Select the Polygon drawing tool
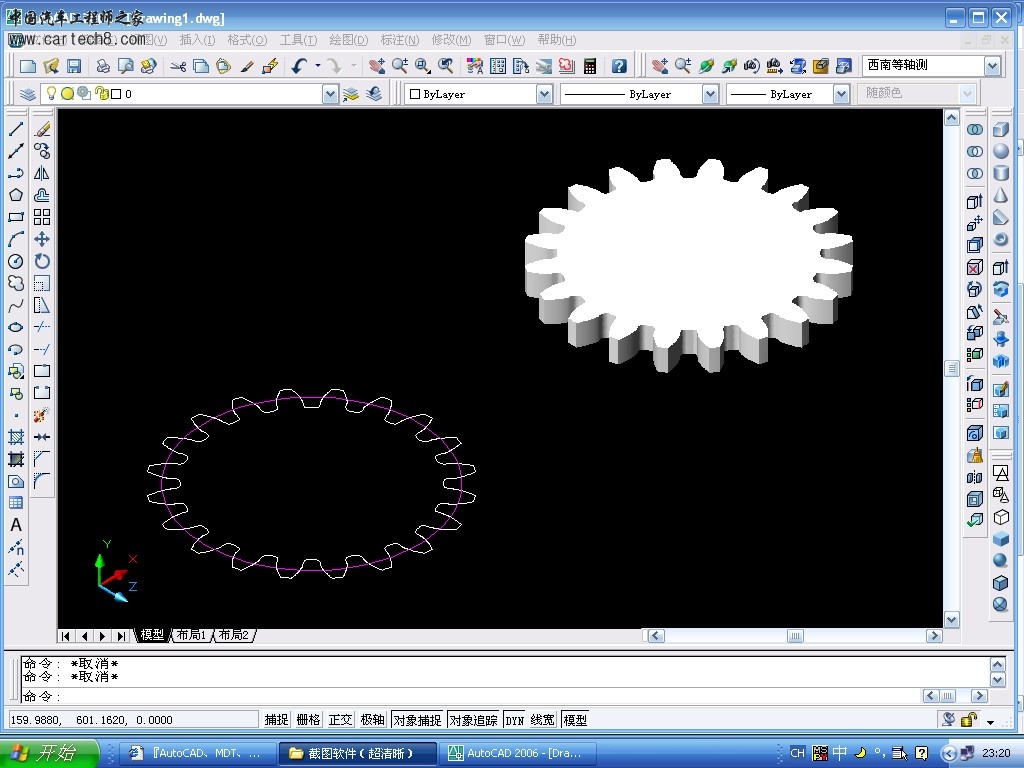Screen dimensions: 1024x768 point(16,195)
